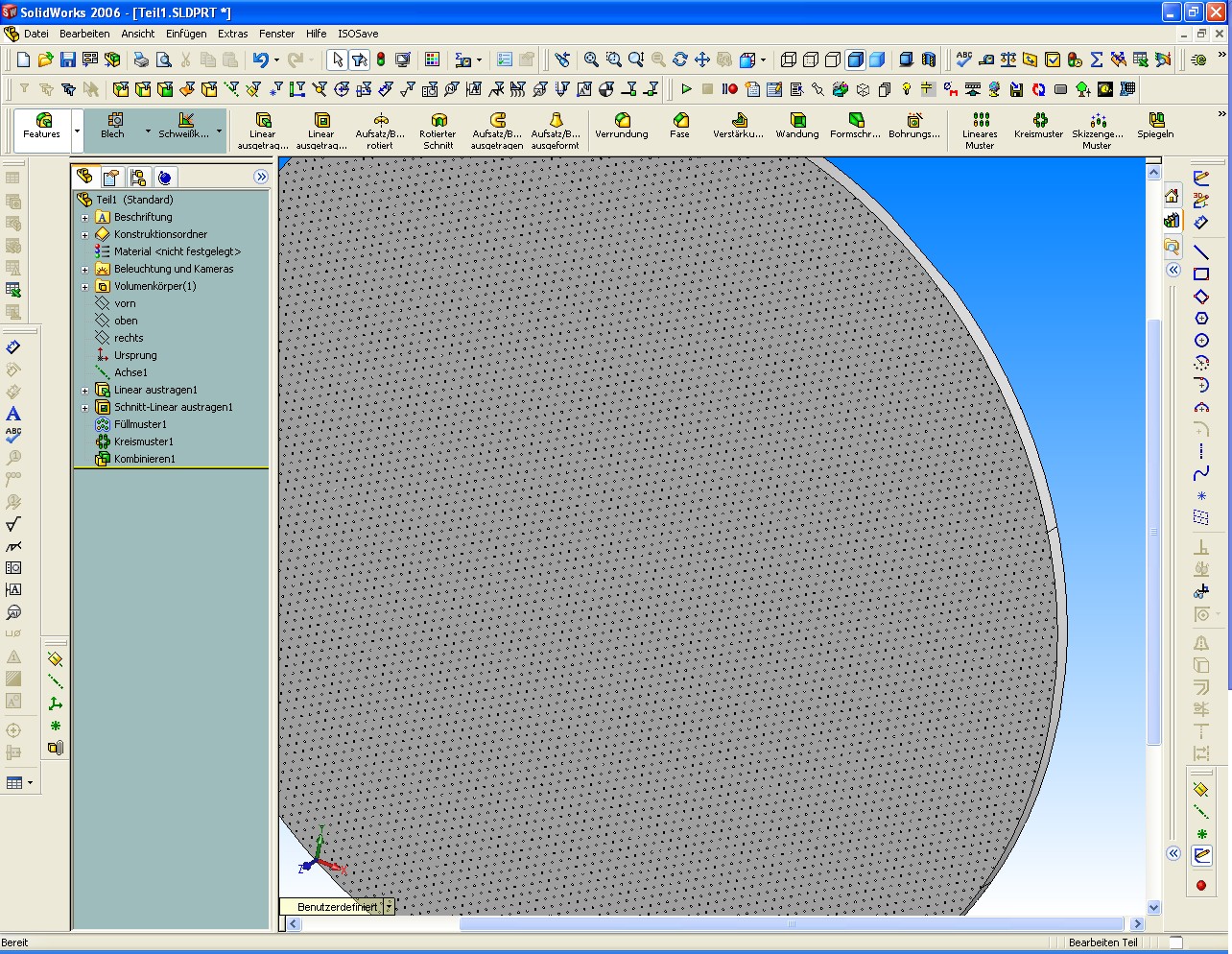Expand the Volumenkörper(1) node
The width and height of the screenshot is (1232, 954).
84,287
